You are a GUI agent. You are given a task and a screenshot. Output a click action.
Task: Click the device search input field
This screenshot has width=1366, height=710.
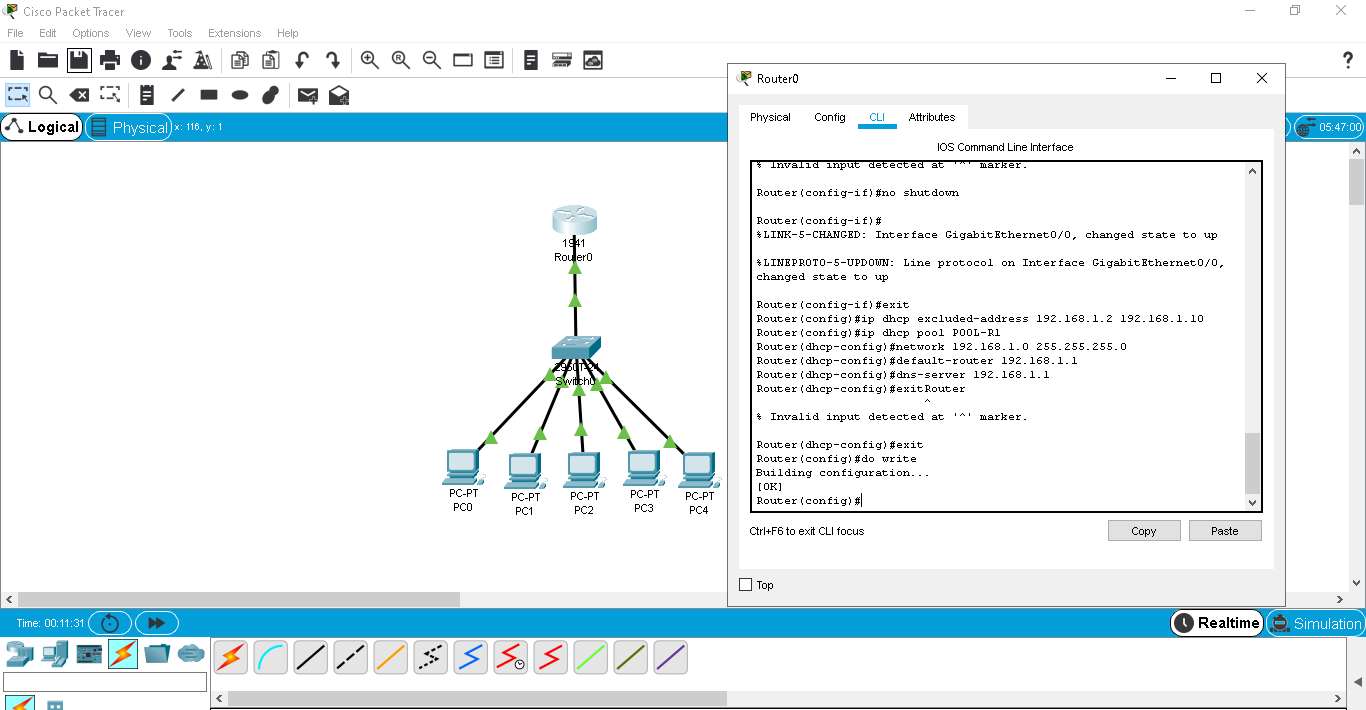(x=105, y=682)
